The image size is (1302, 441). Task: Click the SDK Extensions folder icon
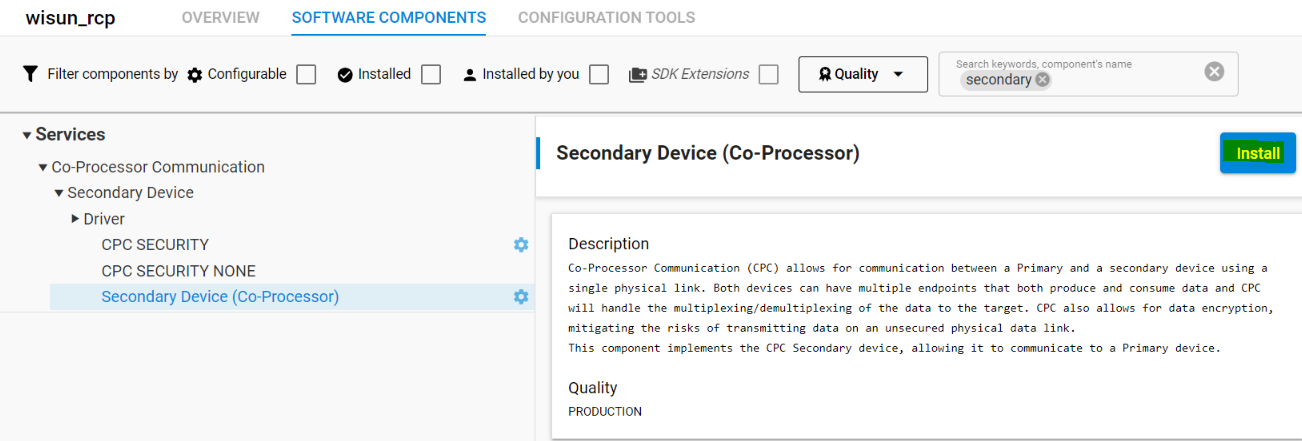[638, 75]
